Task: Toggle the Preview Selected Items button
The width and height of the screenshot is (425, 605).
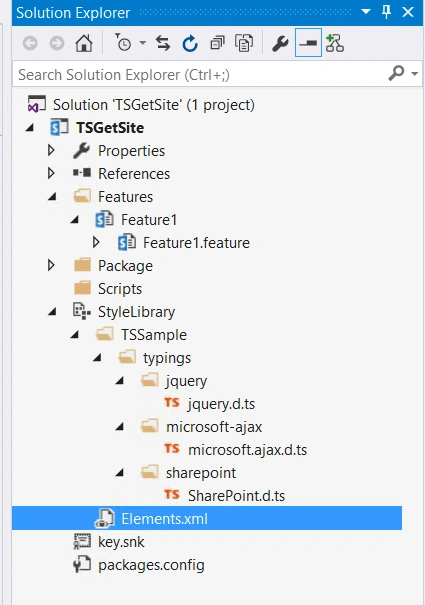Action: click(x=308, y=43)
